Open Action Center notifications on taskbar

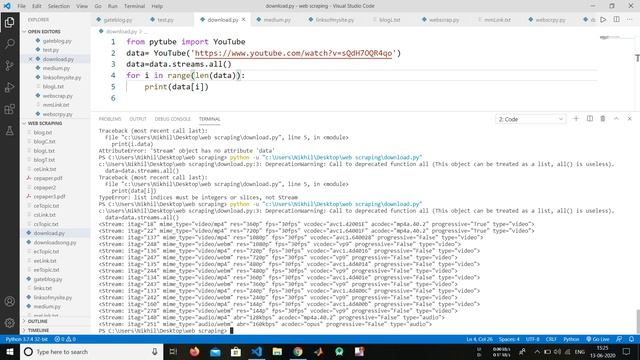[x=627, y=351]
